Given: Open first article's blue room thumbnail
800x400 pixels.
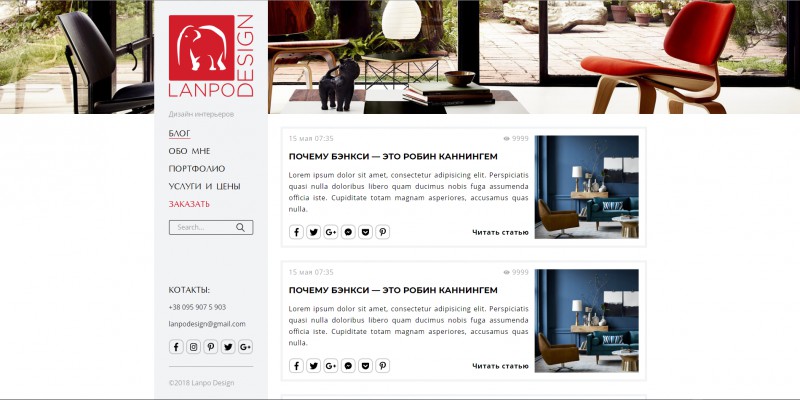Looking at the screenshot, I should [x=587, y=187].
